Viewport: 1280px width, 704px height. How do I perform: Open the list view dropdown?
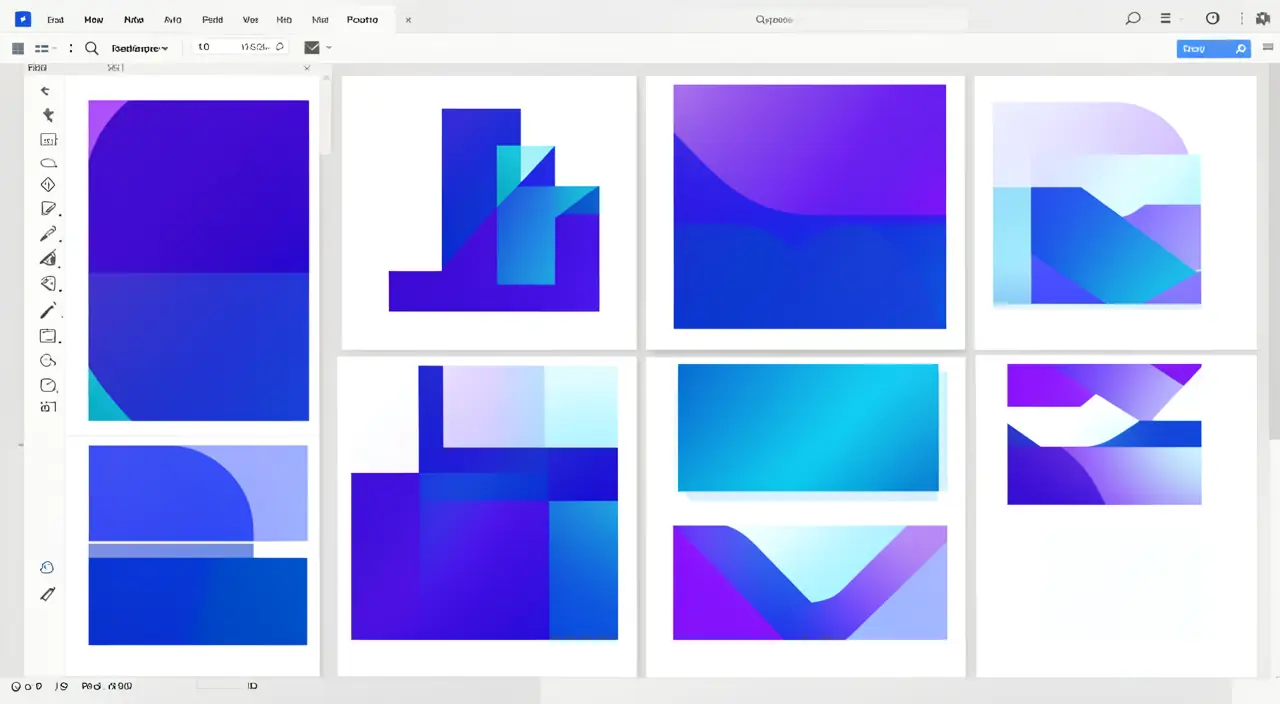point(46,47)
